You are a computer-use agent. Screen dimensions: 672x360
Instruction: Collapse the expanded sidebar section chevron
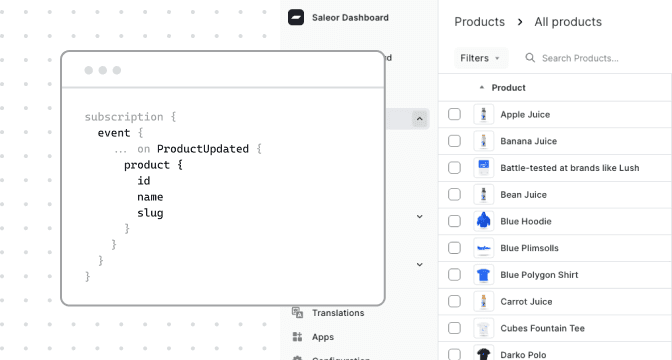click(x=420, y=119)
